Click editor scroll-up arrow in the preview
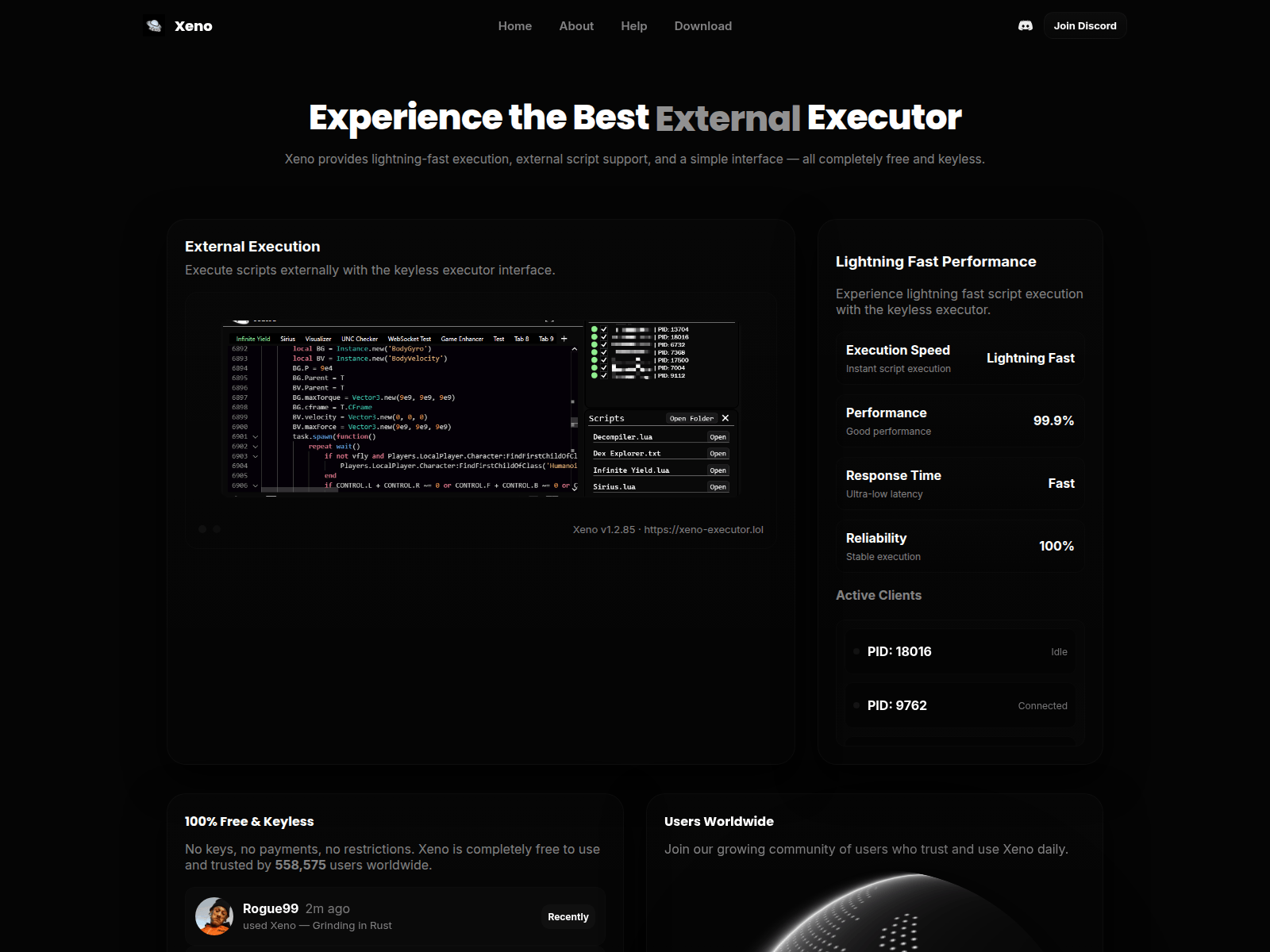1270x952 pixels. (574, 349)
